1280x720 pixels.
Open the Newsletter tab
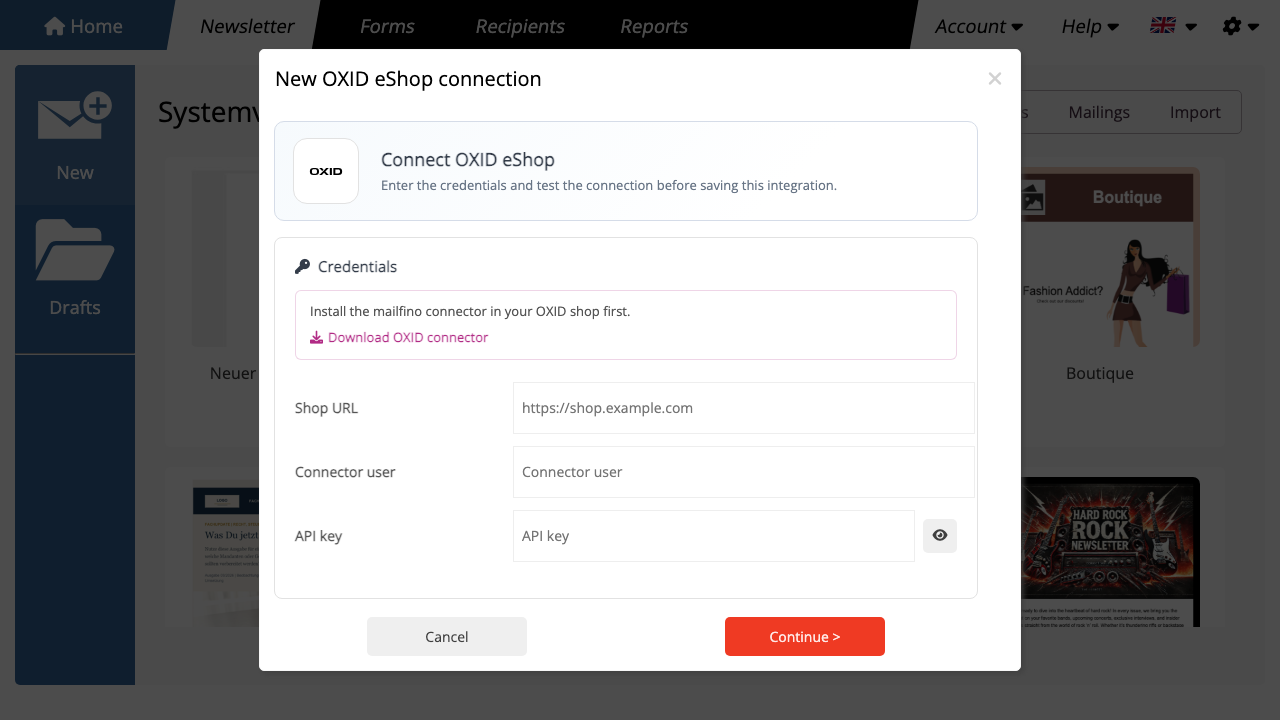(x=247, y=26)
